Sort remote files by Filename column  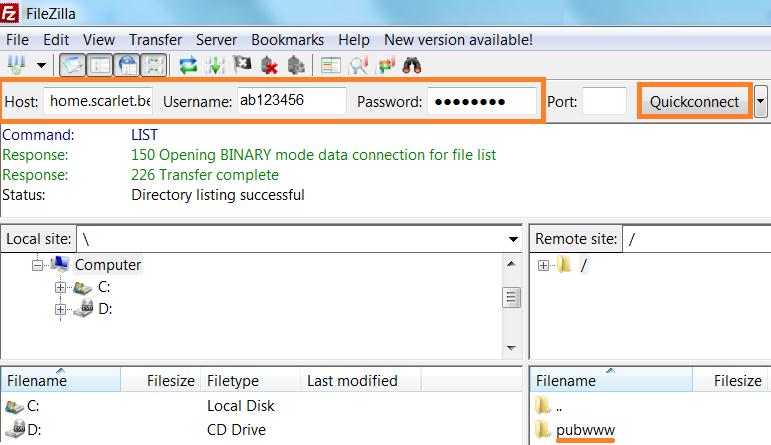[x=611, y=380]
